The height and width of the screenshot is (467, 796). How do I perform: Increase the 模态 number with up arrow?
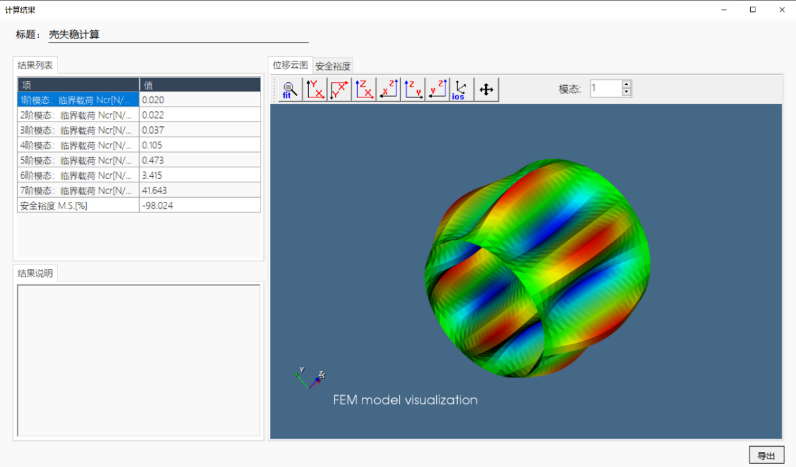pyautogui.click(x=627, y=85)
